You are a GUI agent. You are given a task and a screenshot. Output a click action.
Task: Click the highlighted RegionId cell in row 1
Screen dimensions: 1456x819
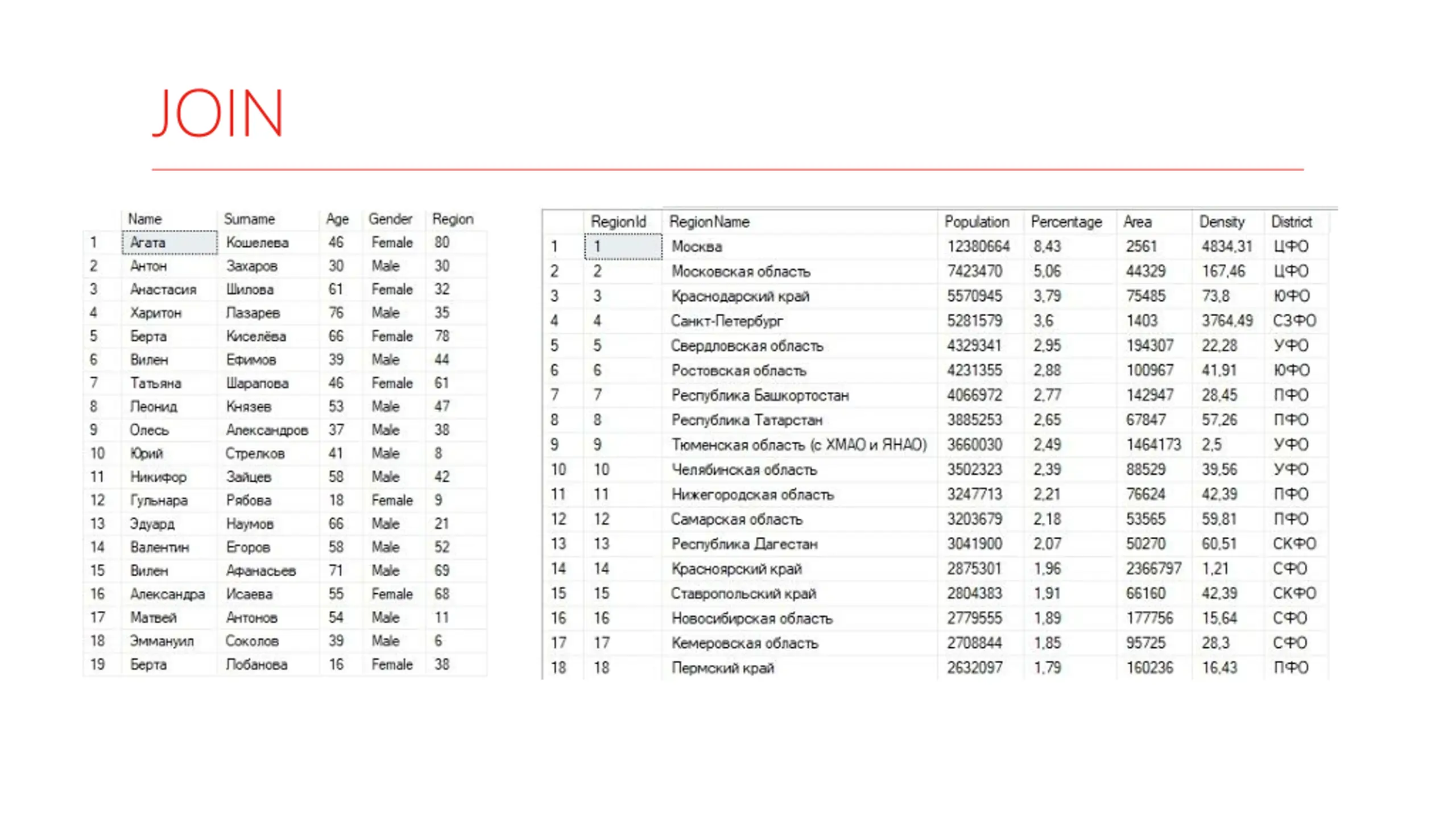623,246
